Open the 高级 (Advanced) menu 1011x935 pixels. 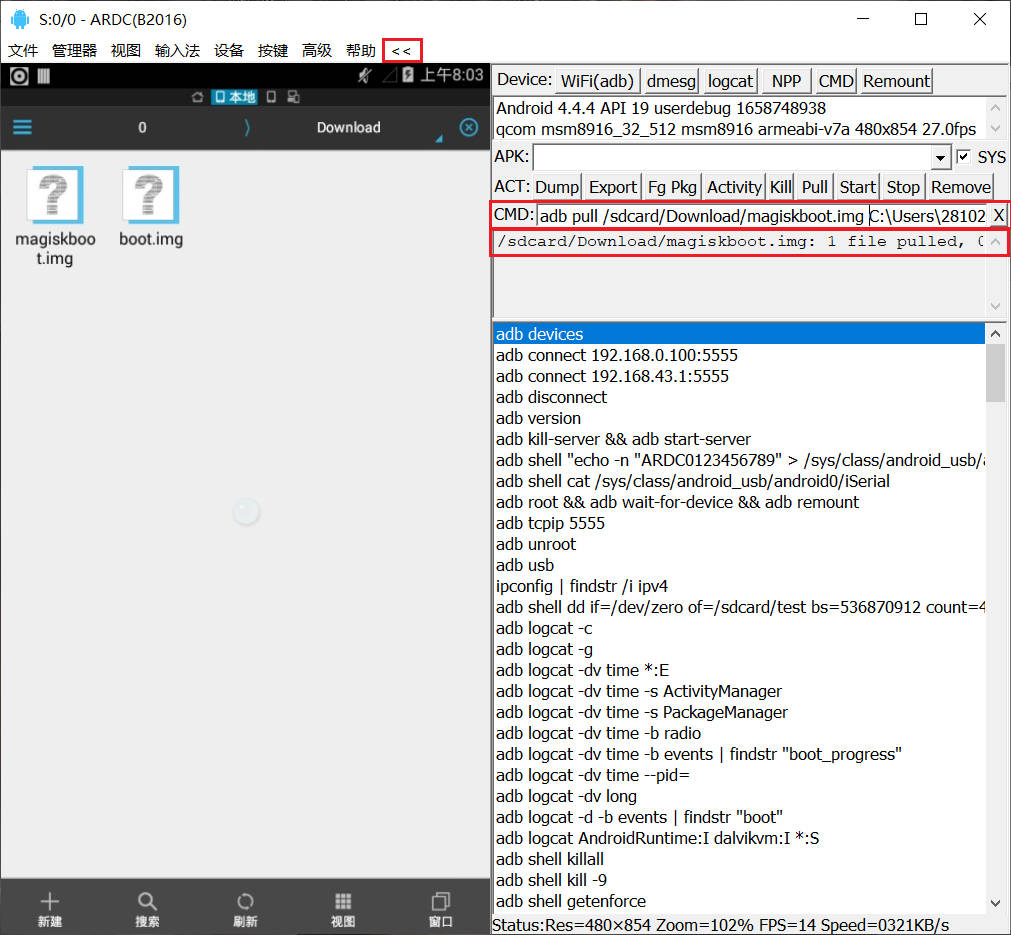317,50
